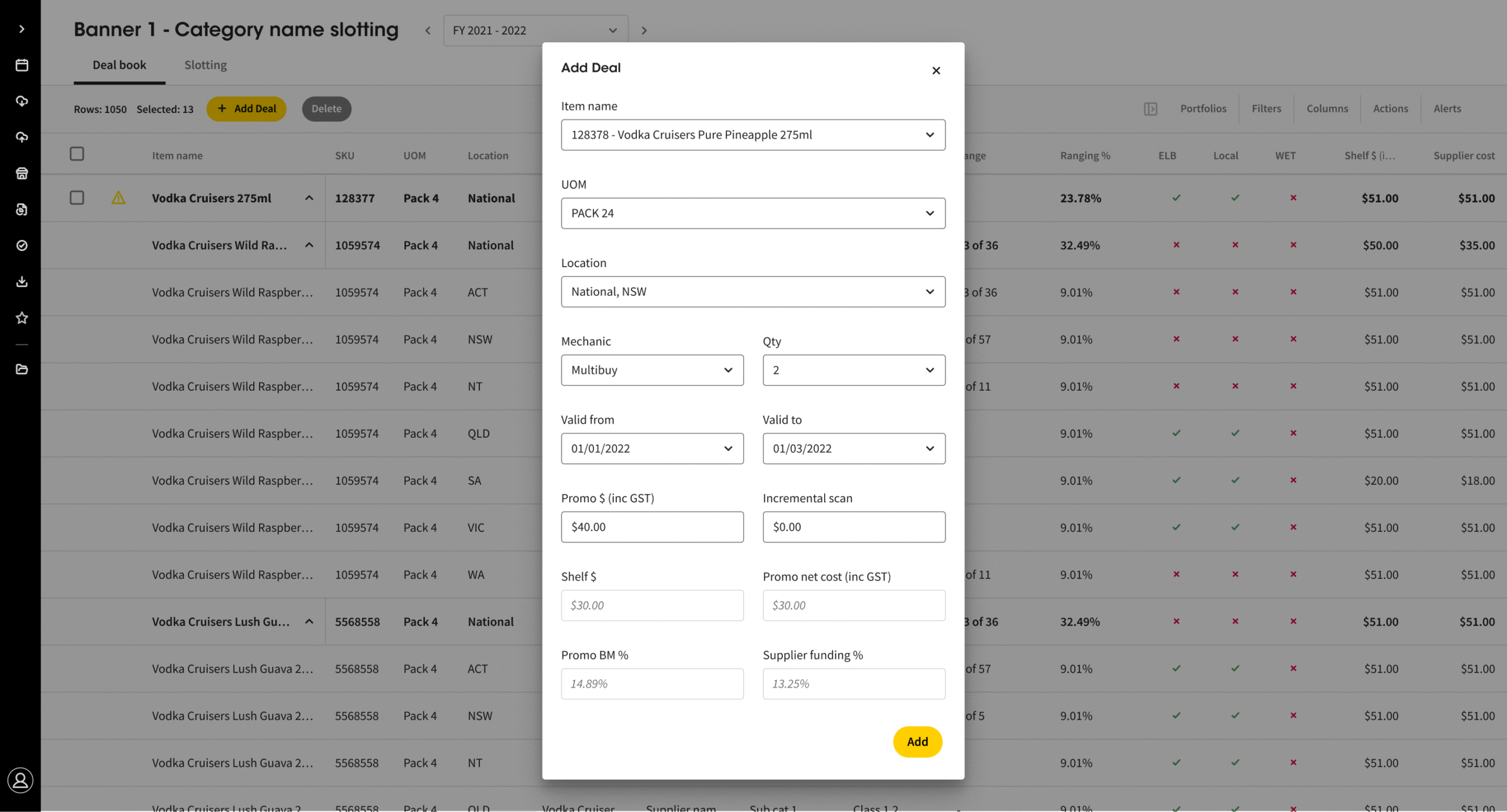This screenshot has width=1507, height=812.
Task: Open the Item name dropdown
Action: click(753, 135)
